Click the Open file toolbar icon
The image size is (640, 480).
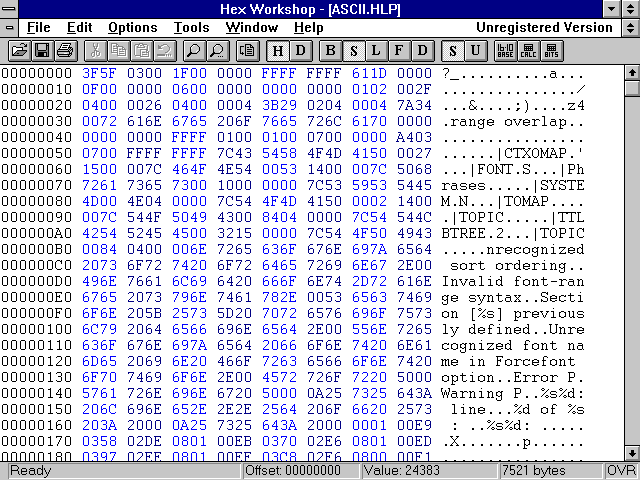19,50
